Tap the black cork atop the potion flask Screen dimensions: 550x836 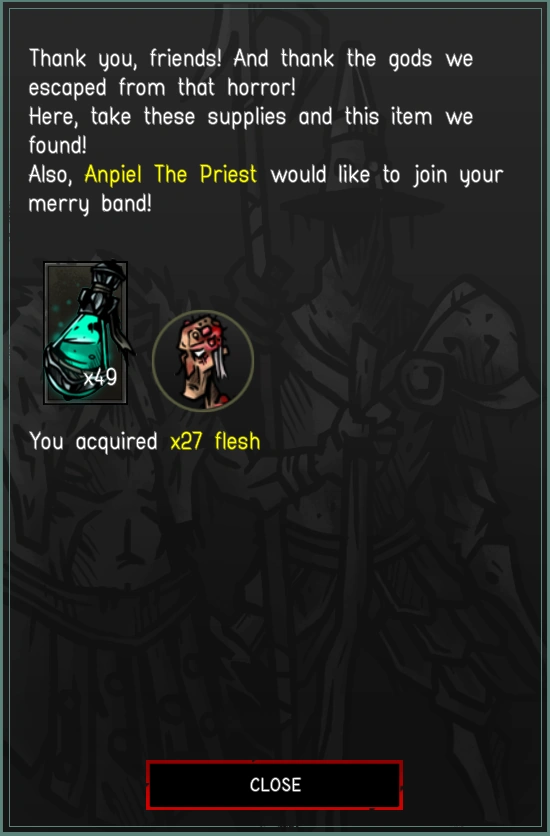click(x=112, y=275)
